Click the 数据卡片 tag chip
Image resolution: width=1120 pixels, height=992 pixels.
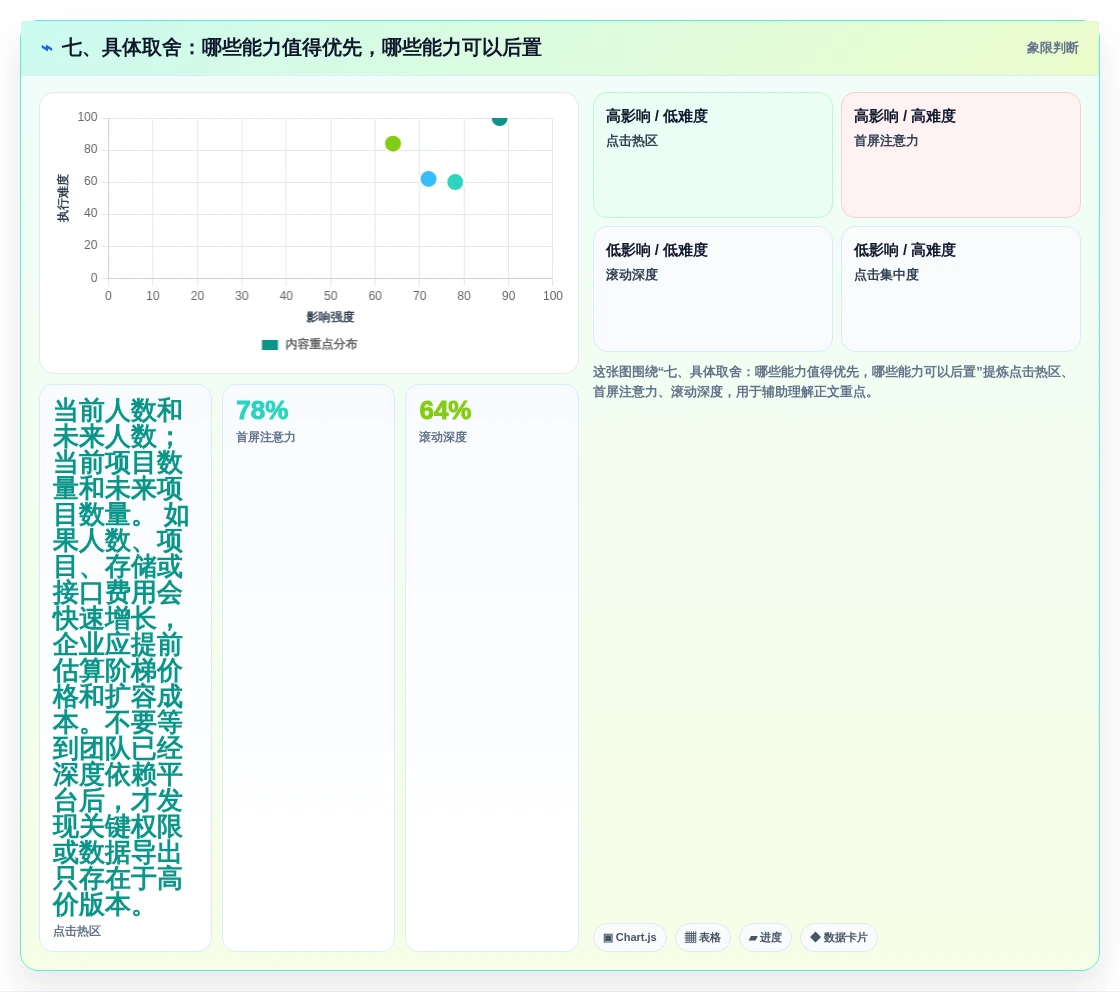coord(839,938)
